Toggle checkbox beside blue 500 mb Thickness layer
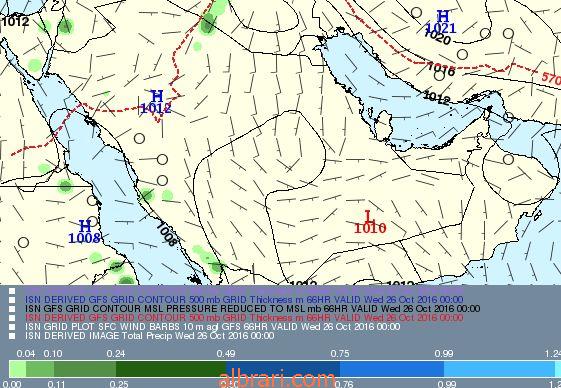The width and height of the screenshot is (561, 388). [x=12, y=300]
